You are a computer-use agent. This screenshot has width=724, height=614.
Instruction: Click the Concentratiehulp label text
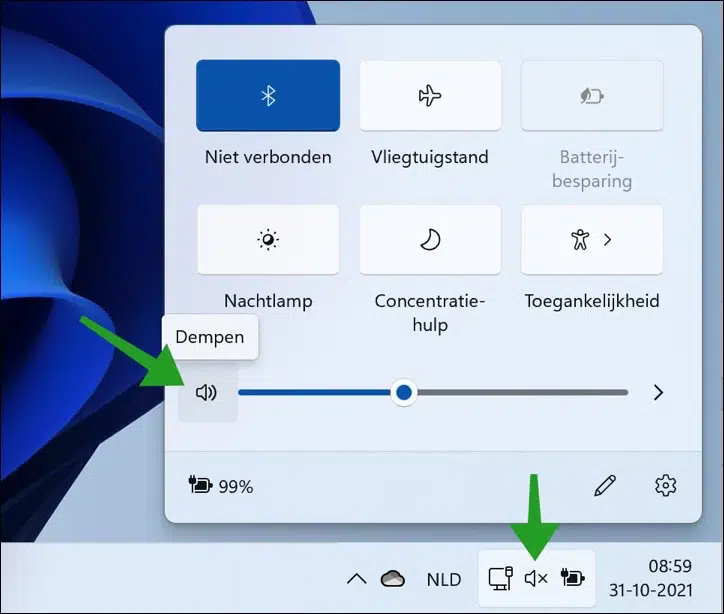430,313
